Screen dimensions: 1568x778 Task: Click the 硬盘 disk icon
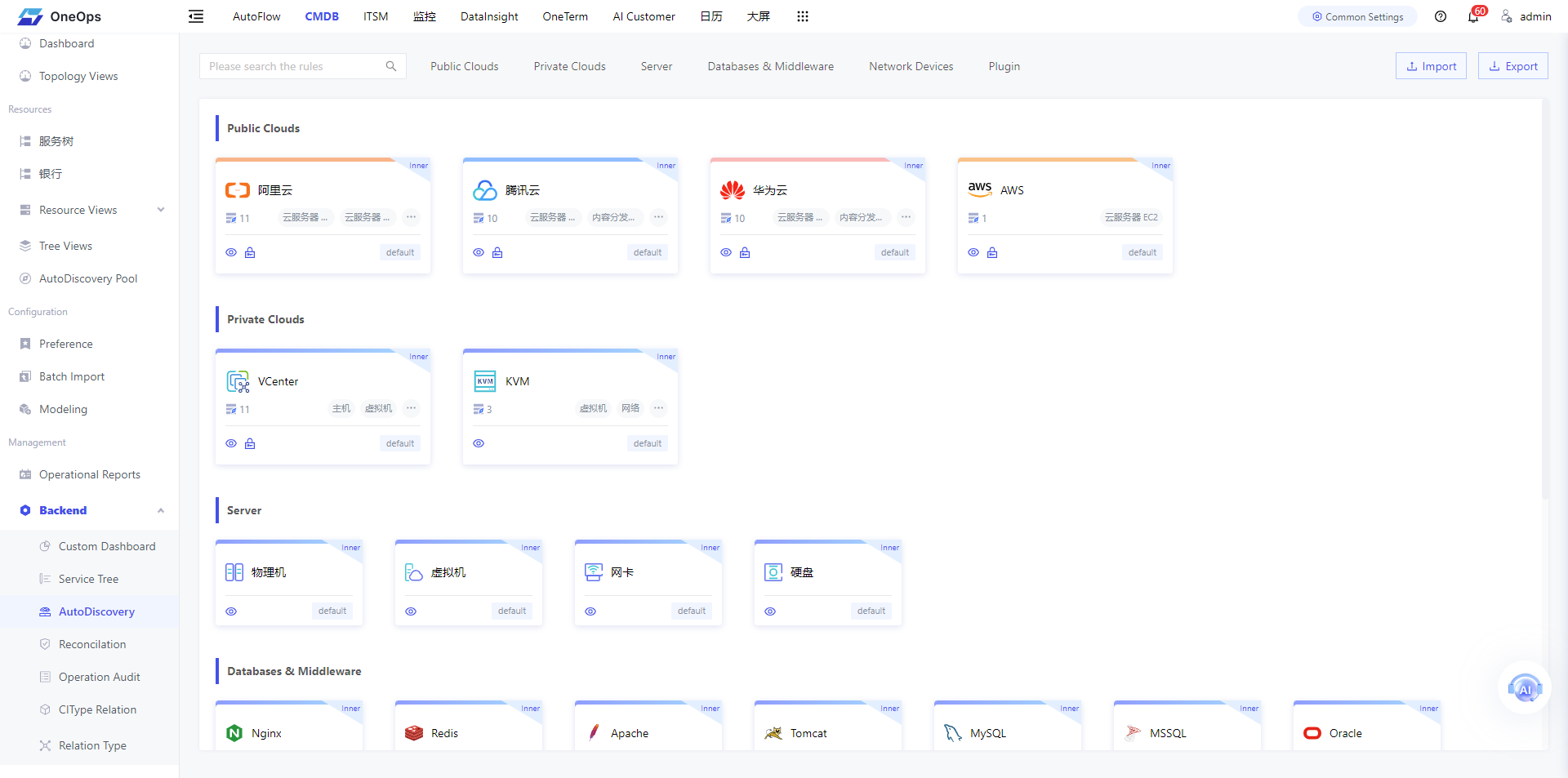773,572
